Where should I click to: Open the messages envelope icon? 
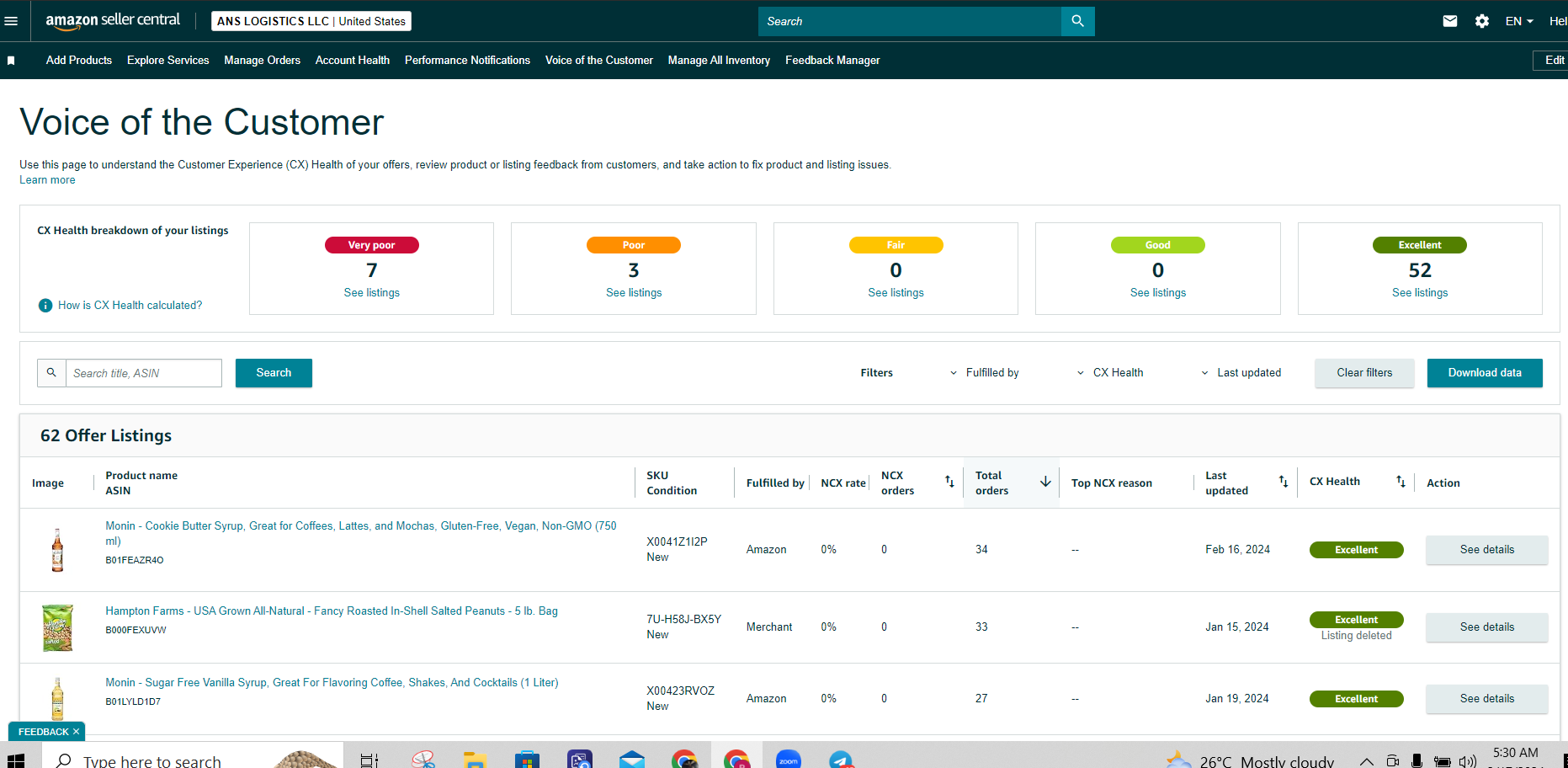click(1450, 21)
